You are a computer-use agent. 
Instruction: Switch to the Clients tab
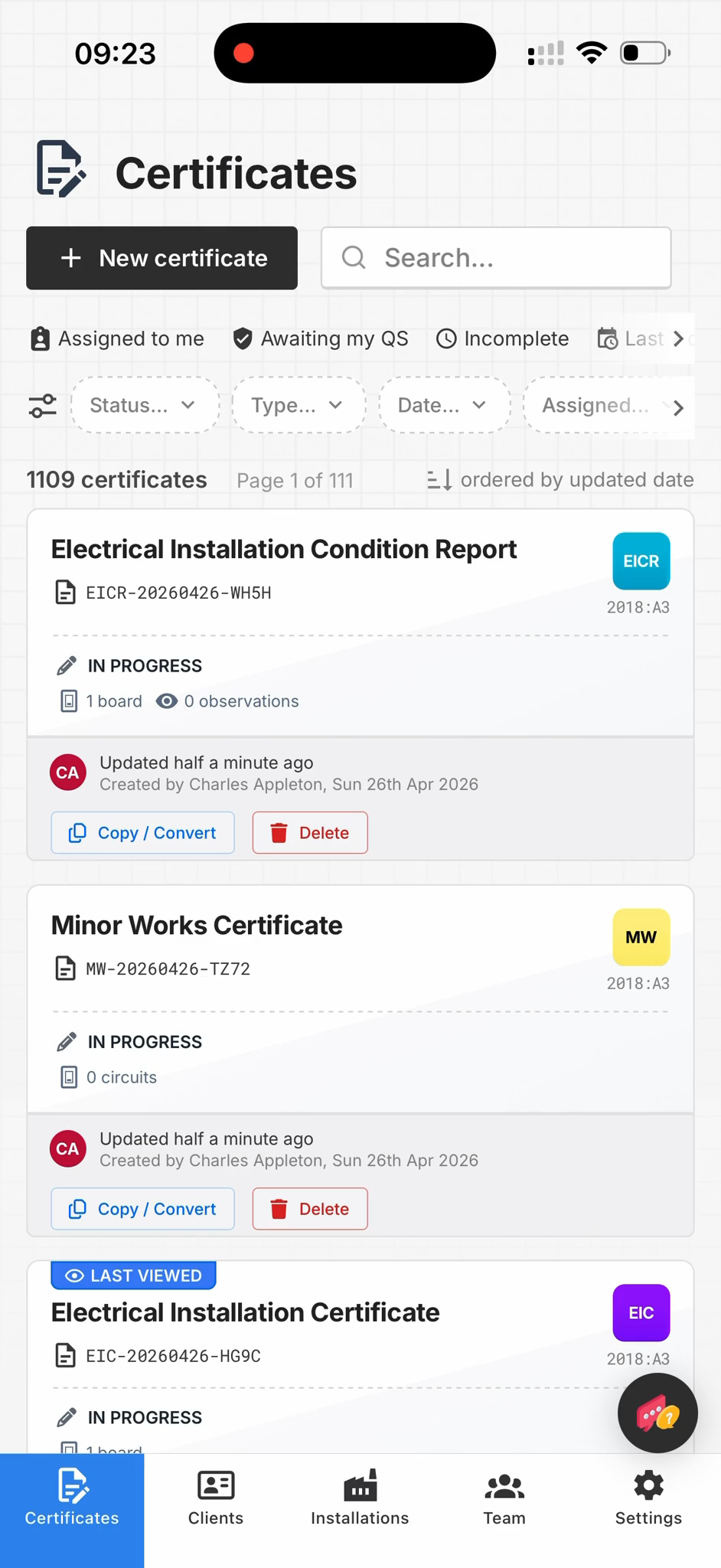216,1498
